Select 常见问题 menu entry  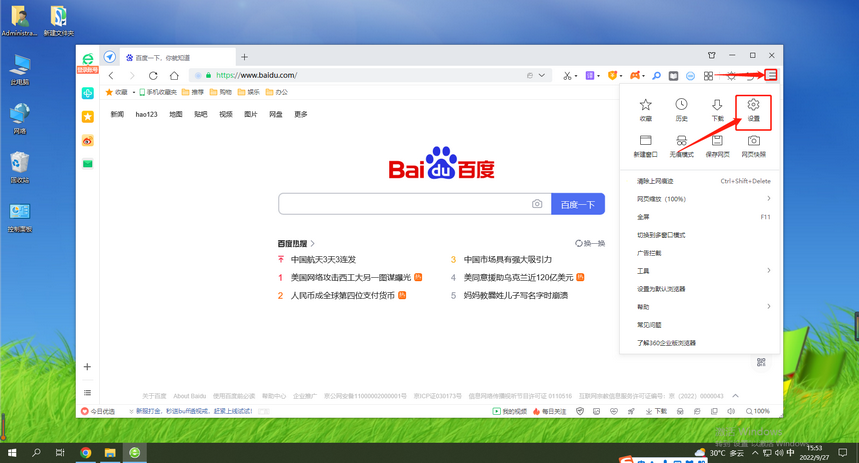[703, 325]
